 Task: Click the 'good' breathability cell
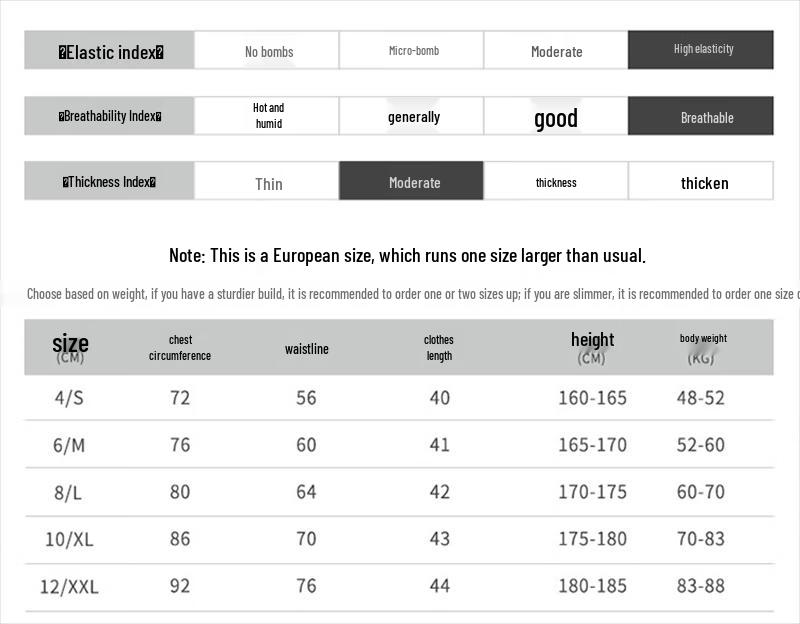coord(556,118)
